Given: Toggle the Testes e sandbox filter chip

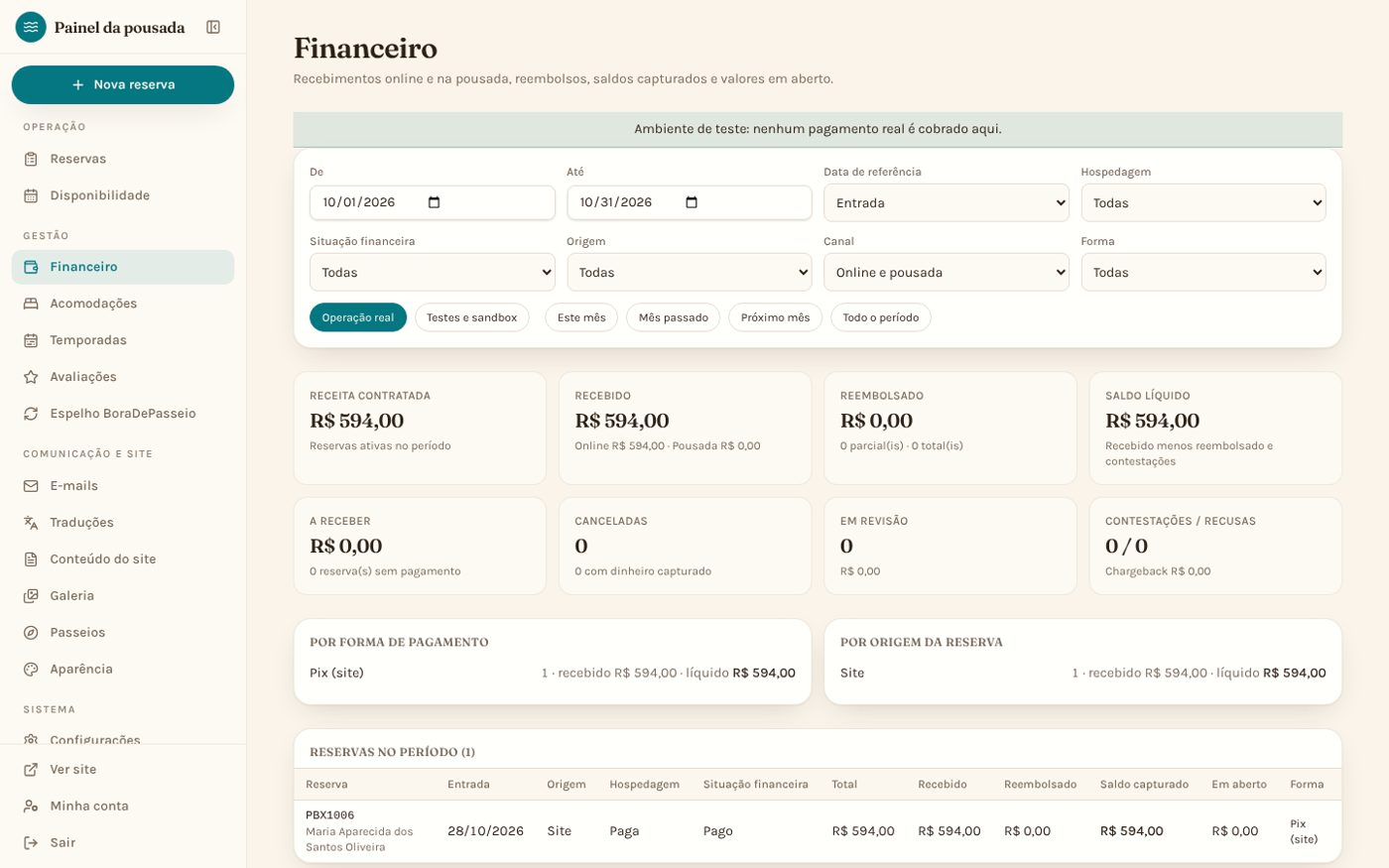Looking at the screenshot, I should [472, 317].
